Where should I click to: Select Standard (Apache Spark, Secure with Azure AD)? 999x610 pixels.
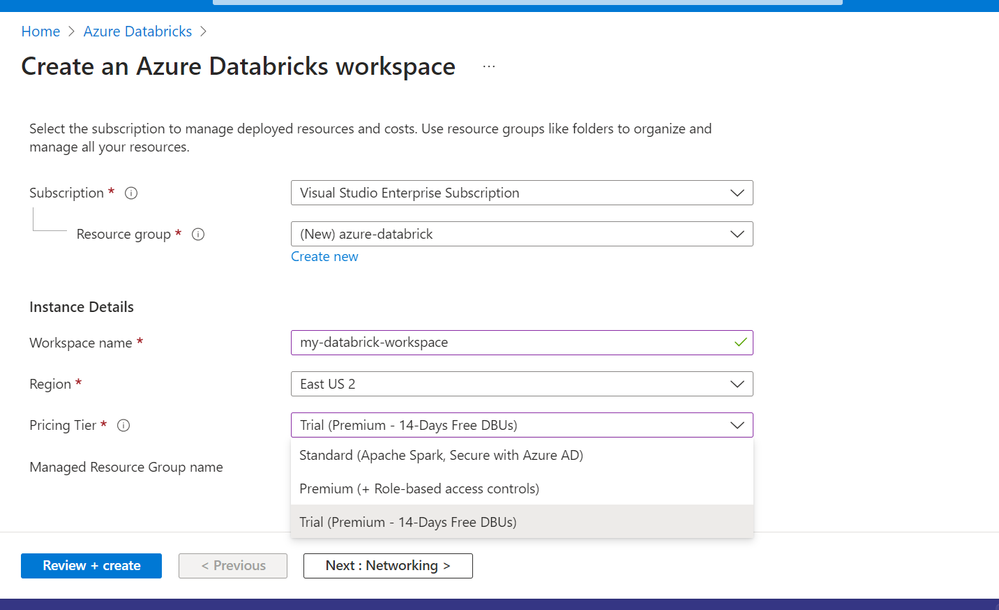[x=522, y=455]
